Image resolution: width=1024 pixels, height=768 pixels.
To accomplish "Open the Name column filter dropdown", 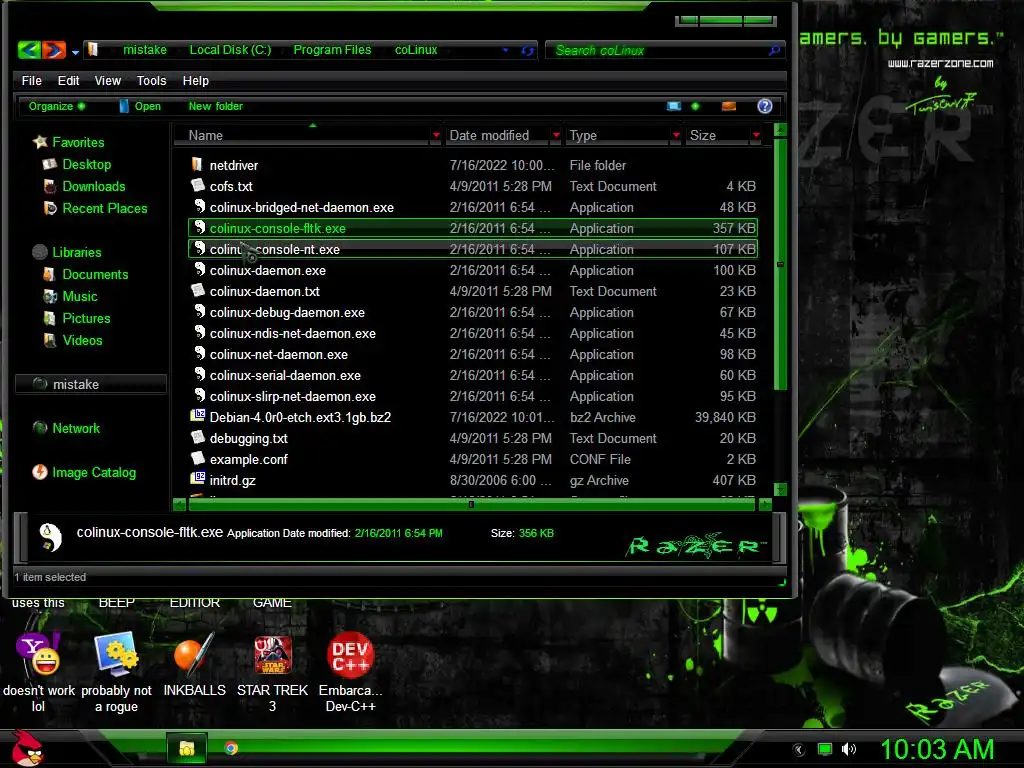I will tap(436, 135).
